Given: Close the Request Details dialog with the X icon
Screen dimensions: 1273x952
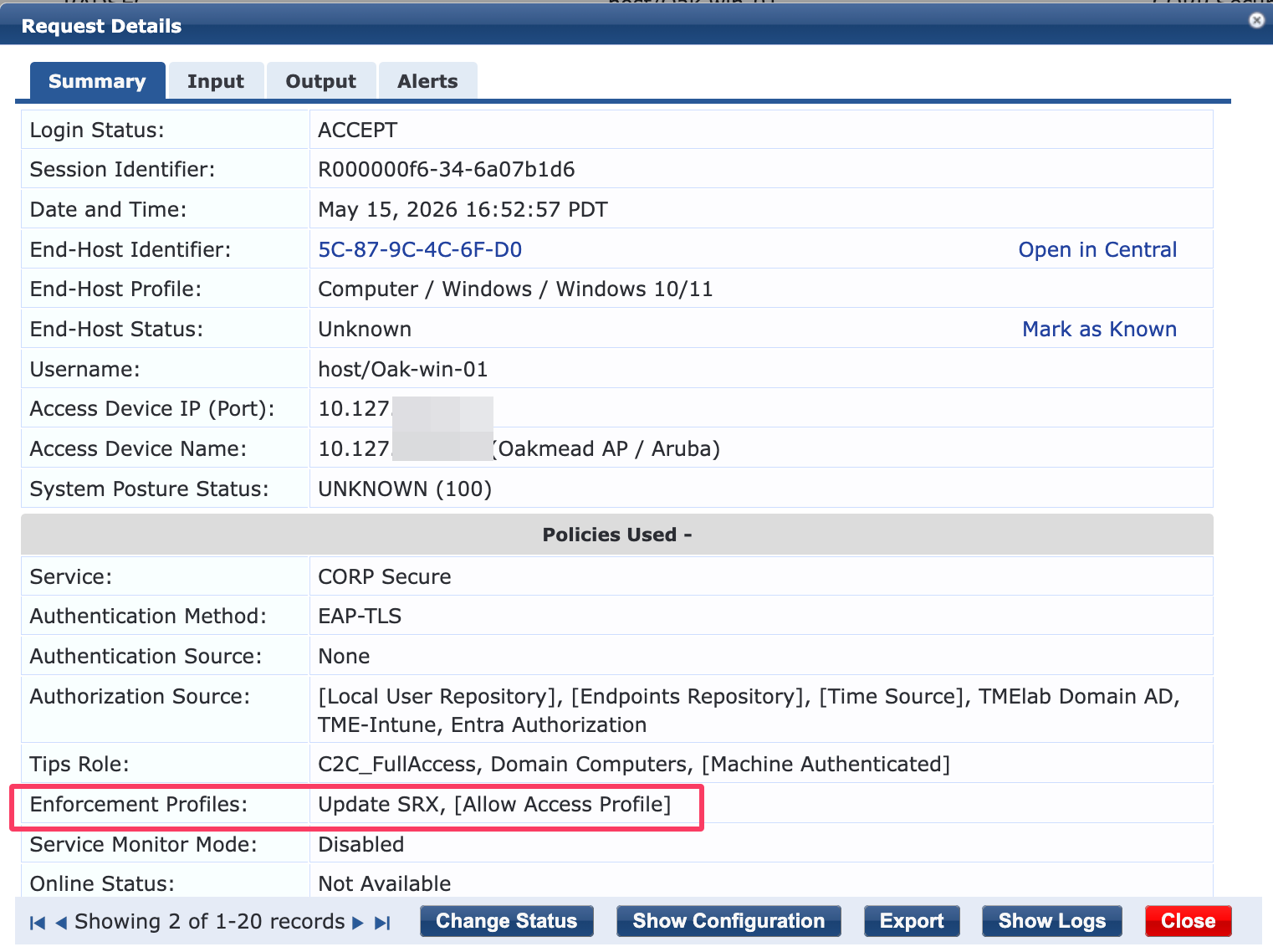Looking at the screenshot, I should coord(1256,20).
